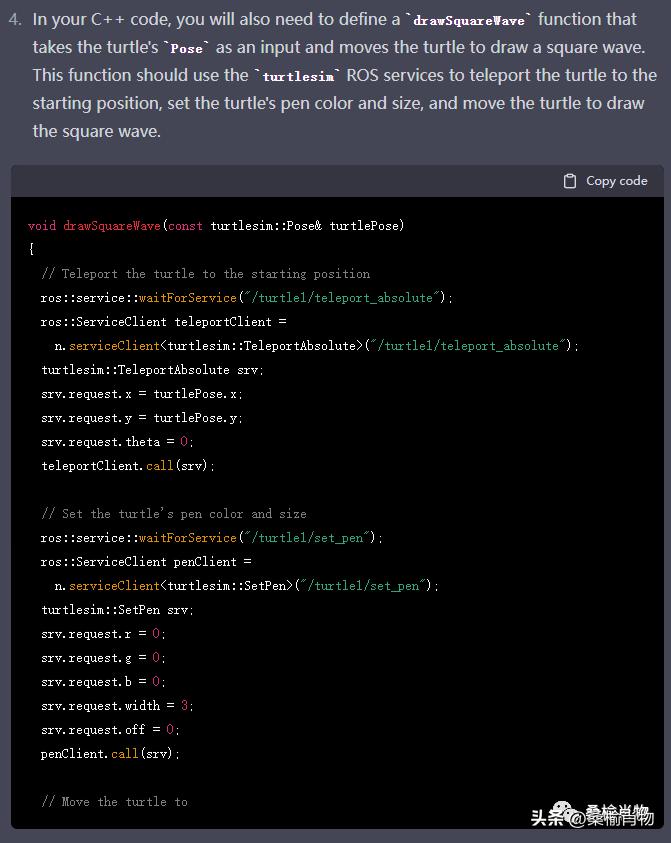This screenshot has height=843, width=671.
Task: Click the Move the turtle to comment
Action: [x=114, y=802]
